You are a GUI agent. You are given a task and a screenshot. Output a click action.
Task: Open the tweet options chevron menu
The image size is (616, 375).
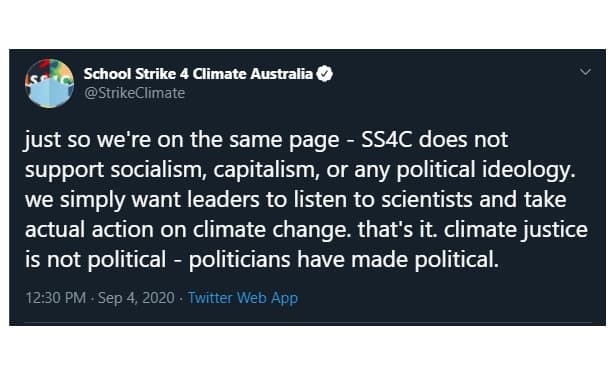[585, 72]
